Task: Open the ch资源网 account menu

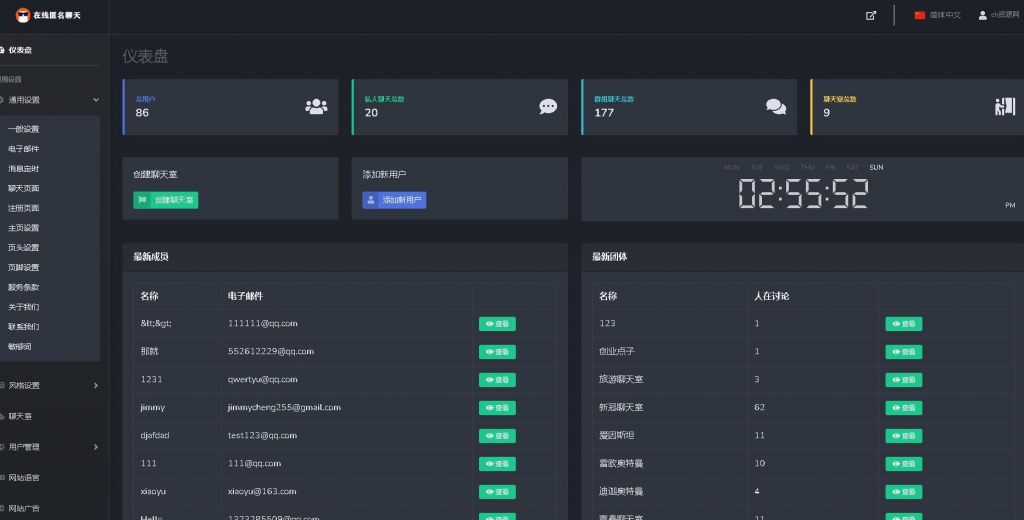Action: (x=1000, y=15)
